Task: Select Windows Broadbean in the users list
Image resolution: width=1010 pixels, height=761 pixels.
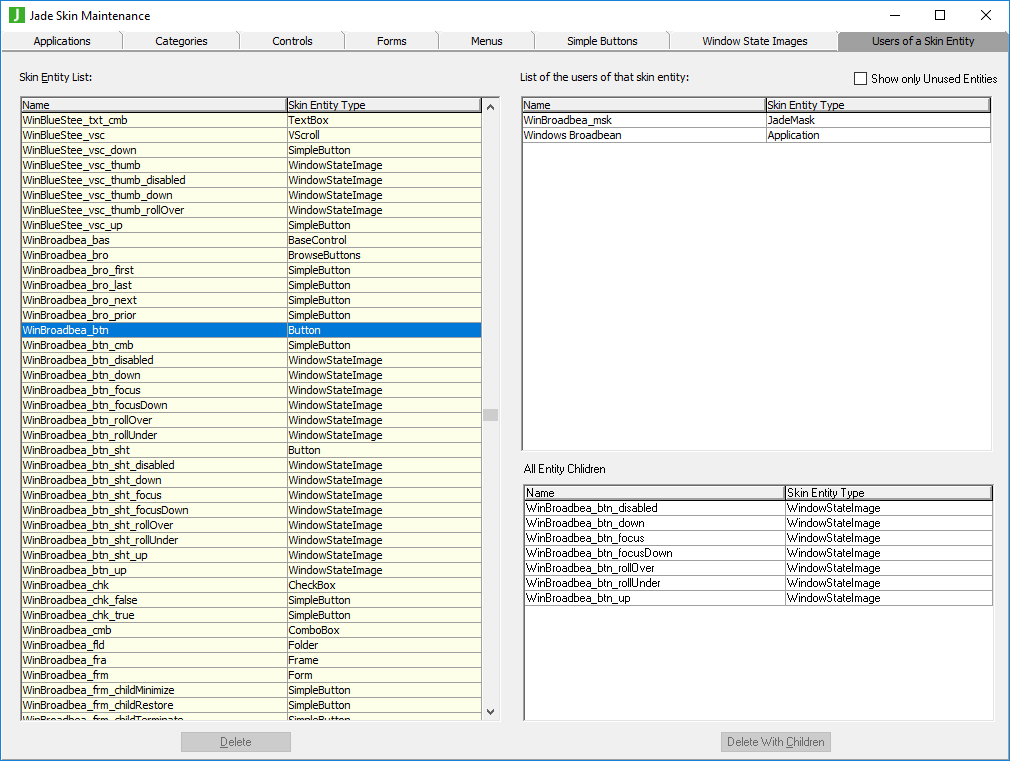Action: (572, 135)
